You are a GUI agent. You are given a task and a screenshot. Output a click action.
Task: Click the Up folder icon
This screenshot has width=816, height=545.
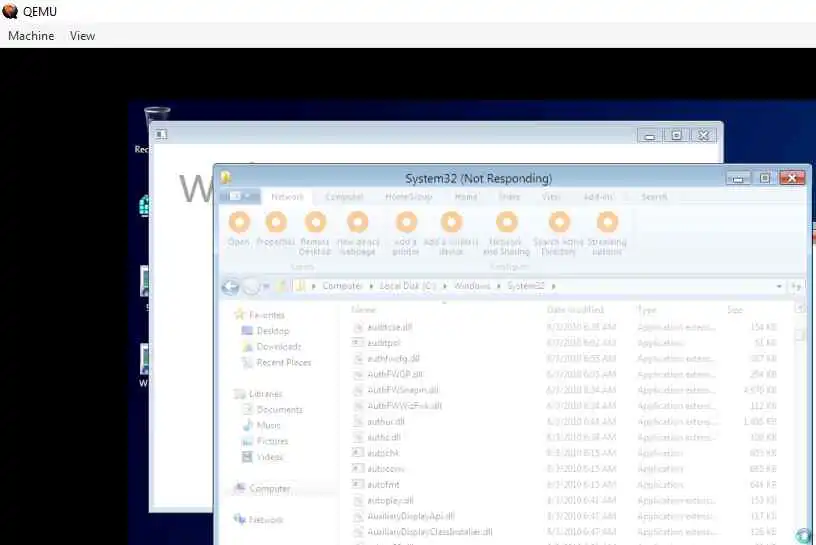point(282,286)
